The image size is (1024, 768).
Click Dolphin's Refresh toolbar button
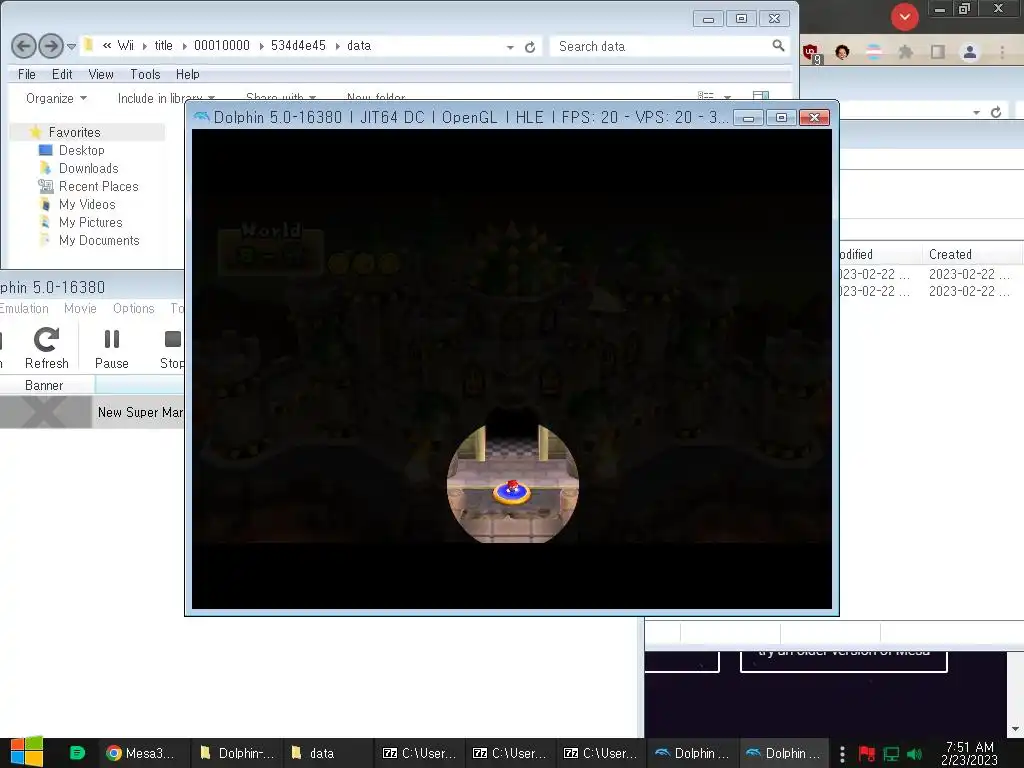[46, 349]
